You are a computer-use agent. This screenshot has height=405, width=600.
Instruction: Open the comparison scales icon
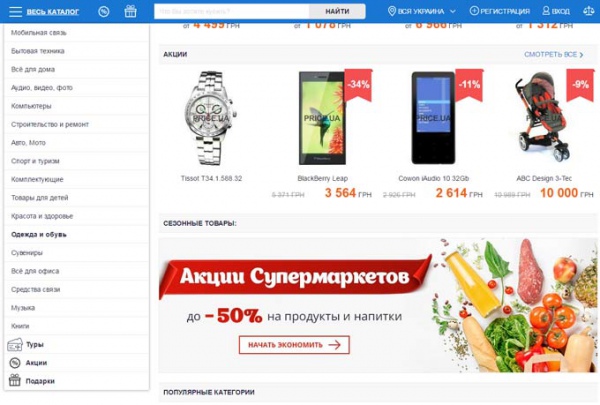click(x=589, y=11)
